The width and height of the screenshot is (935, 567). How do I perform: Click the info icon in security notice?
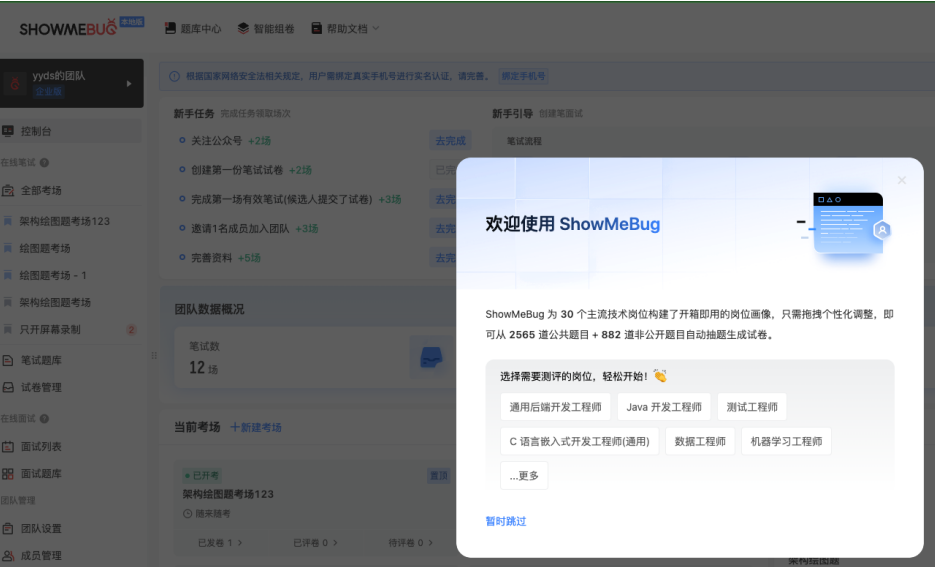(x=175, y=76)
